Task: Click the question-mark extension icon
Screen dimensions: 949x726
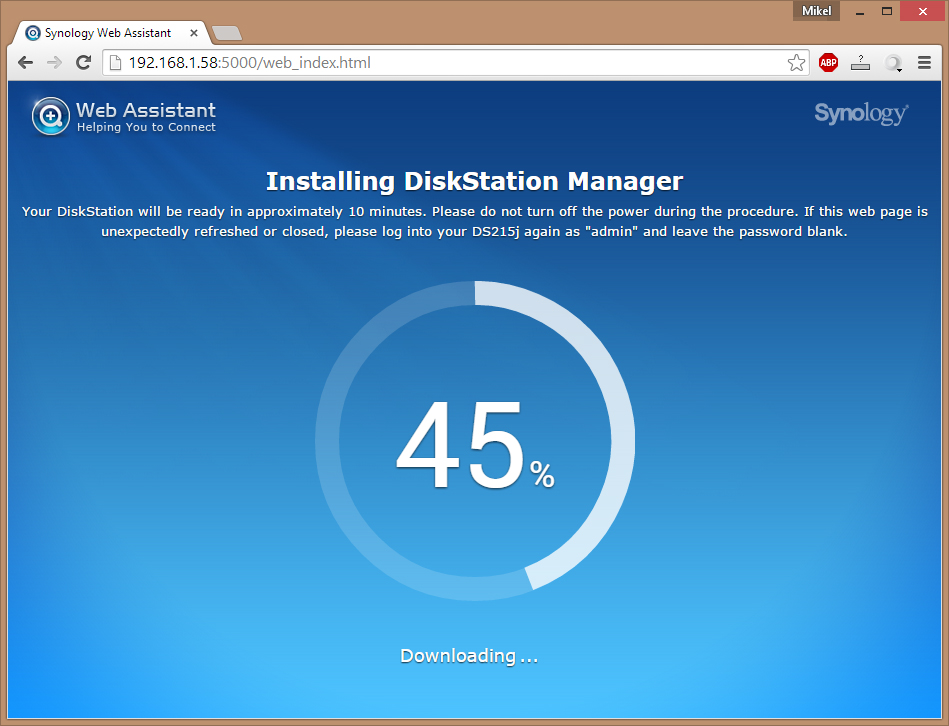Action: click(x=860, y=62)
